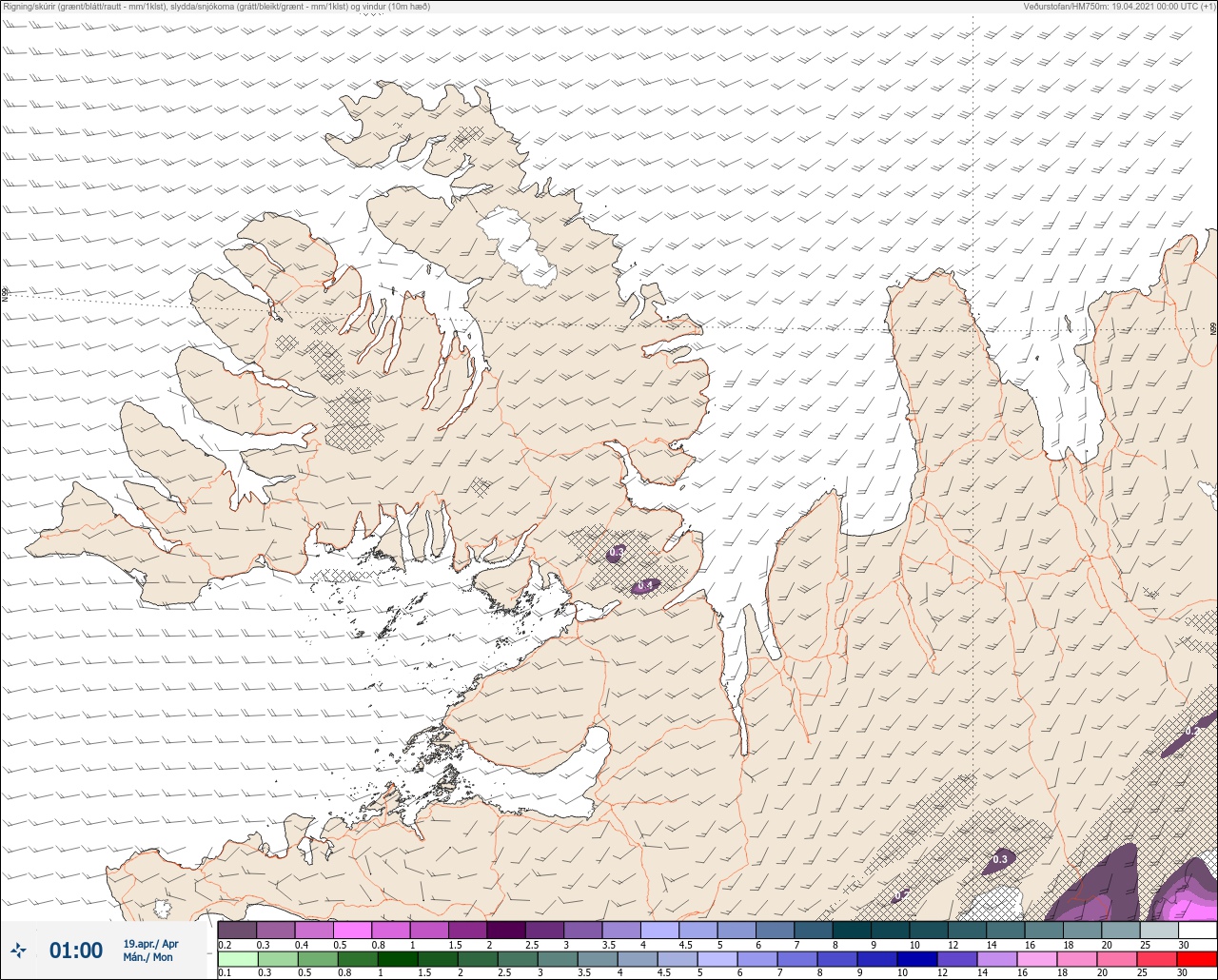Click the 0.2 contour label at right map edge
The height and width of the screenshot is (980, 1218).
coord(1191,731)
